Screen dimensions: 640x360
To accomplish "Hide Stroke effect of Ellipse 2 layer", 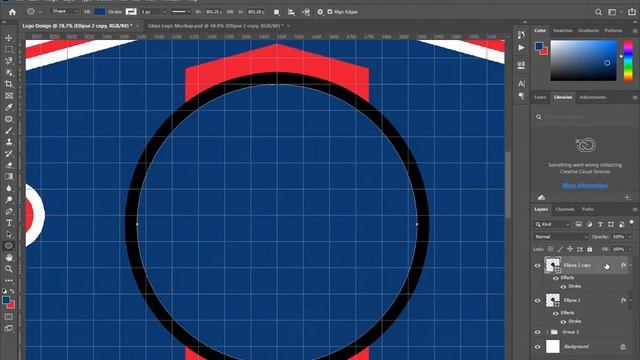I will (x=563, y=322).
